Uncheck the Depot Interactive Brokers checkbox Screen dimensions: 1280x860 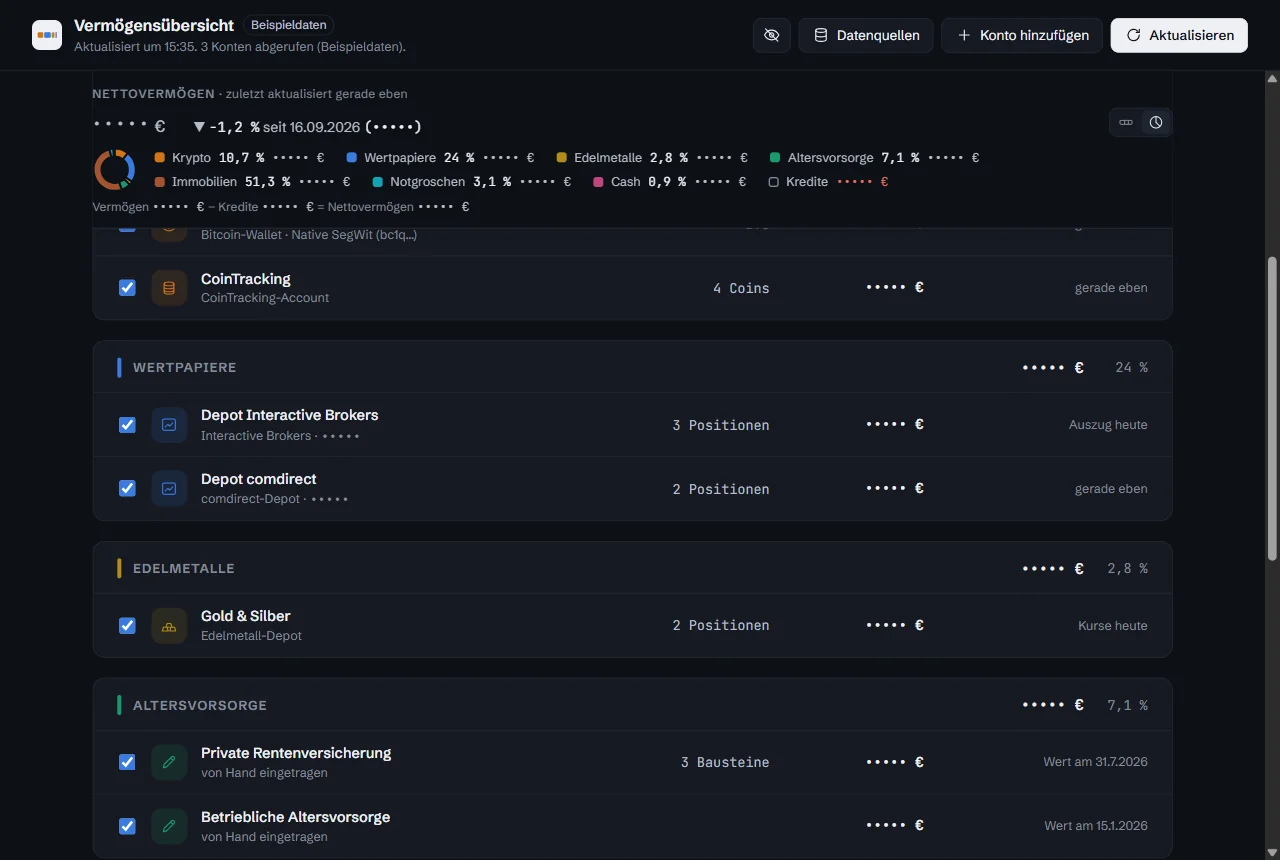(127, 425)
